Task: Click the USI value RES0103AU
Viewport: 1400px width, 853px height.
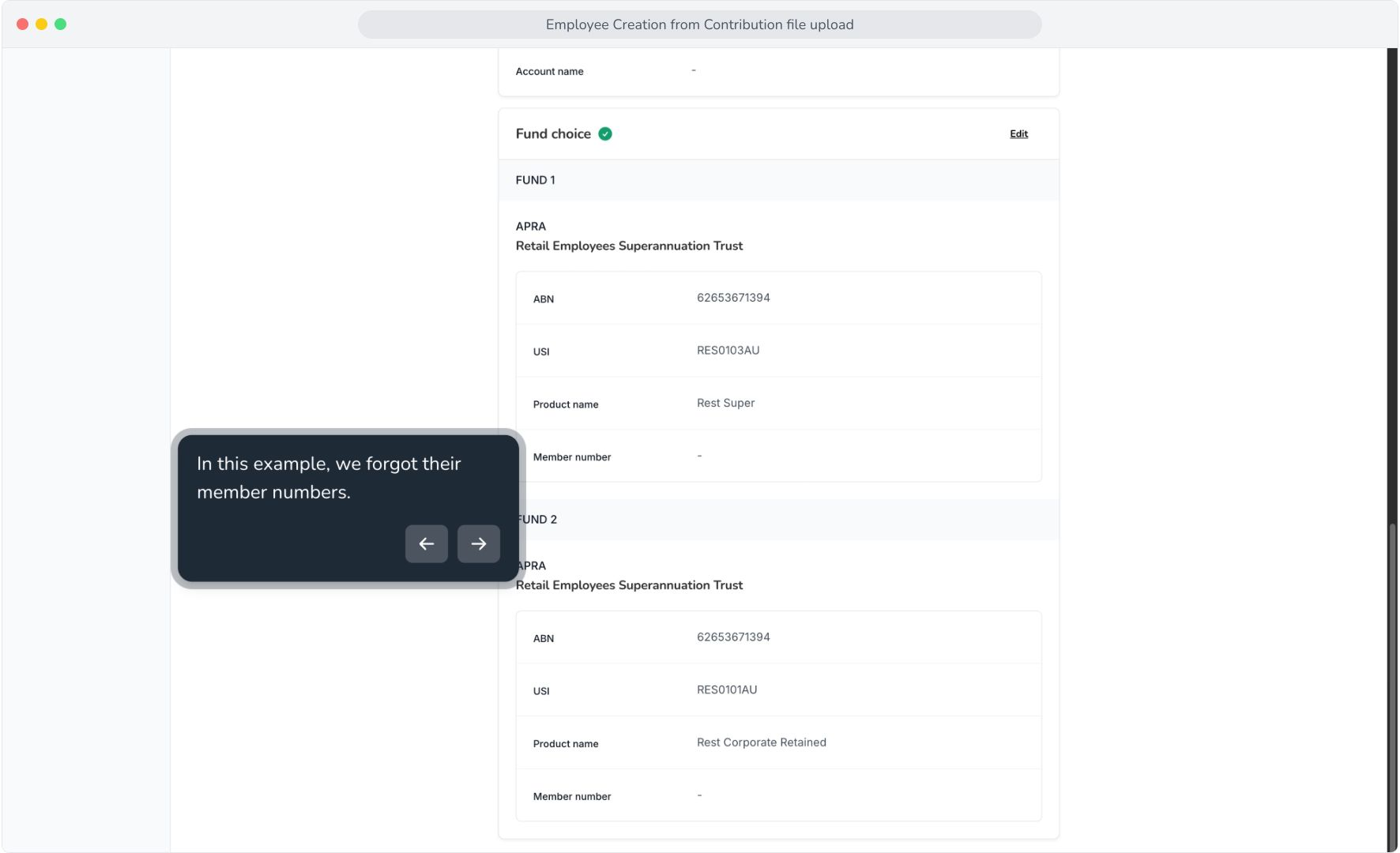Action: tap(728, 351)
